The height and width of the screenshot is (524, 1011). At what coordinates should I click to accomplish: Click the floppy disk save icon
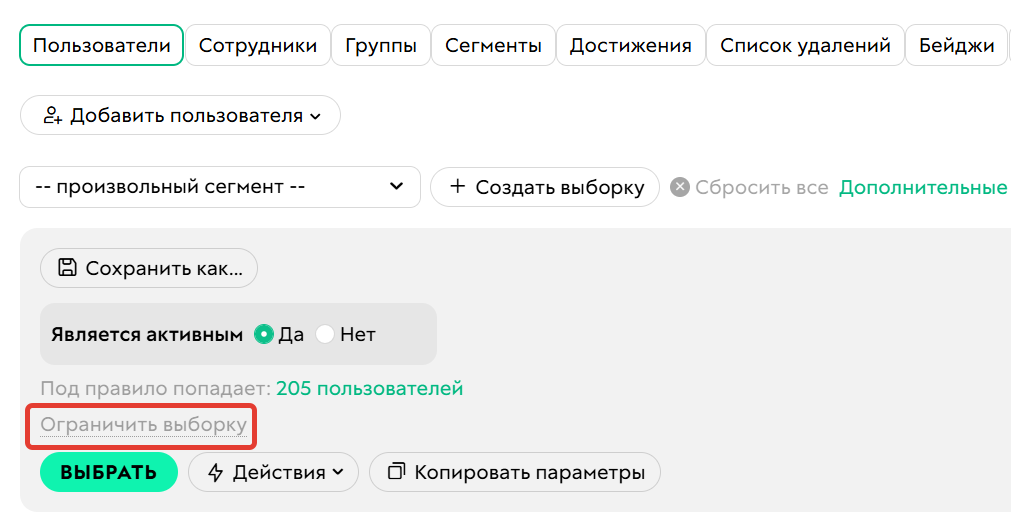[x=67, y=268]
